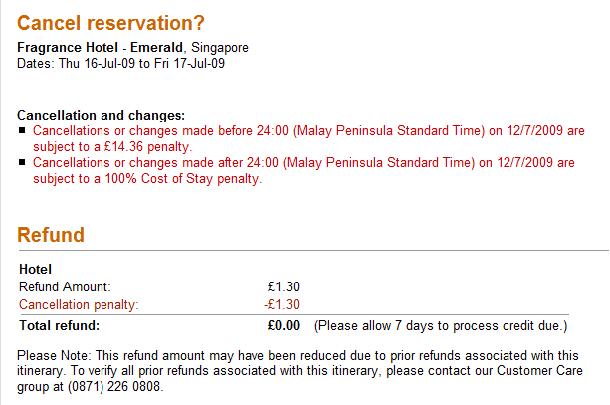Click the -£1.30 penalty value
This screenshot has height=405, width=610.
[x=282, y=304]
